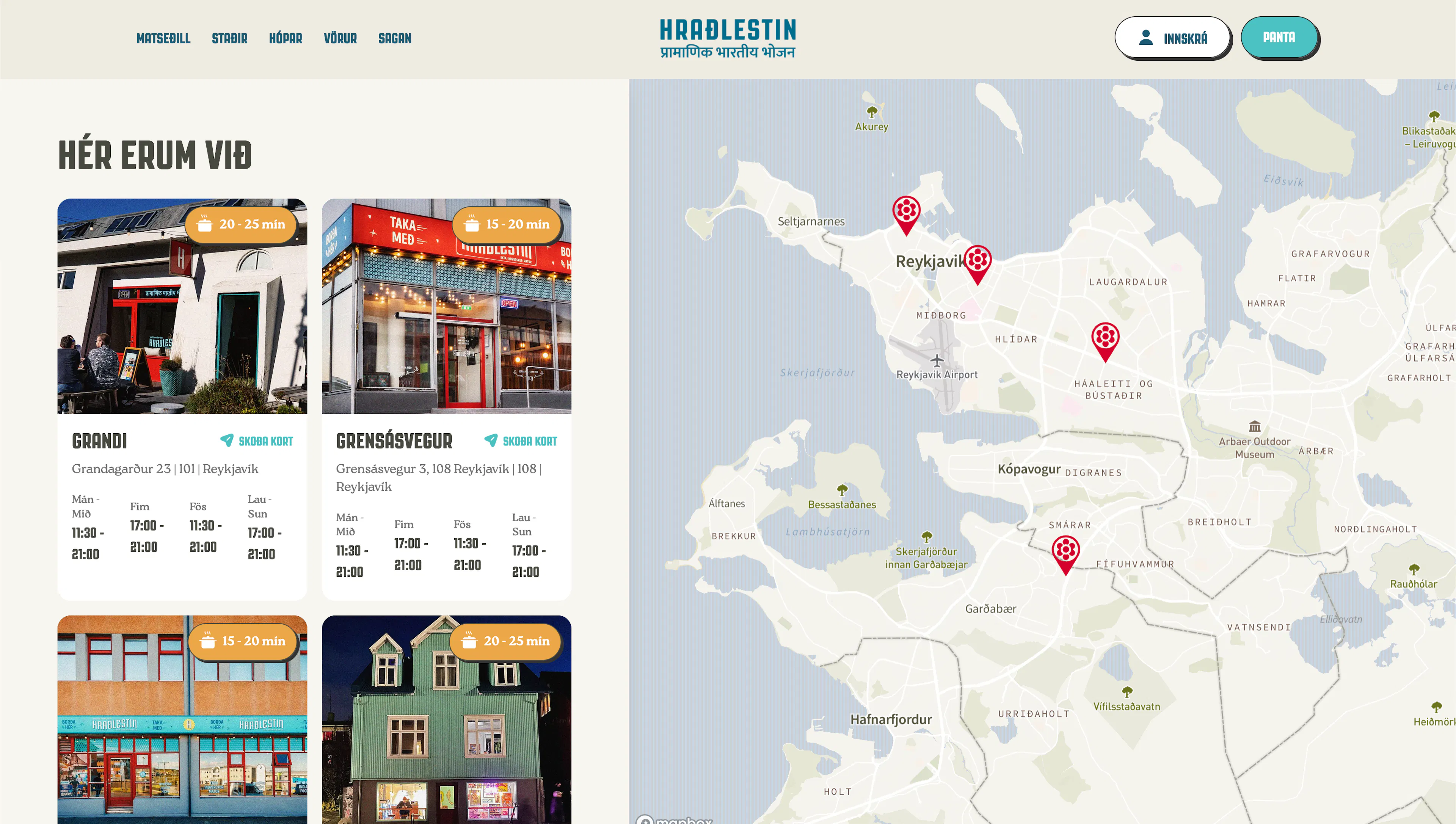Screen dimensions: 1456x824
Task: Click the Grensásvegur paper-plane map icon
Action: [x=491, y=440]
